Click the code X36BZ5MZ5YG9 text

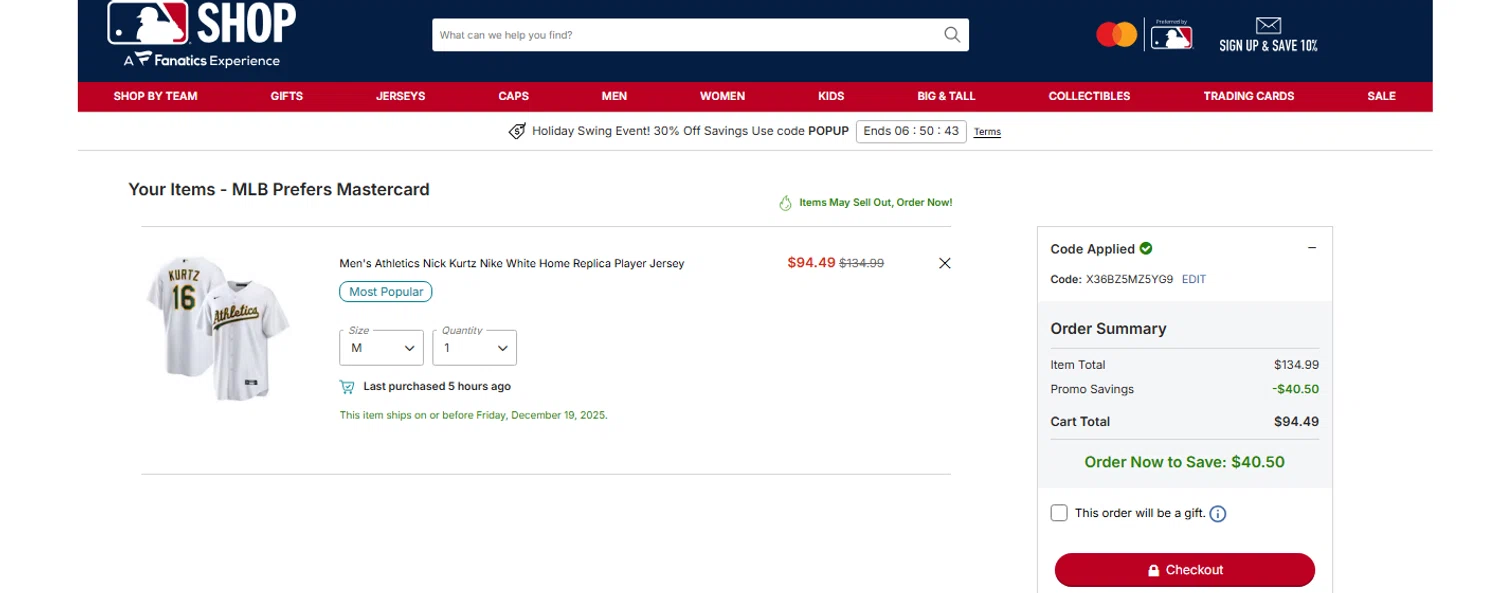click(1130, 280)
